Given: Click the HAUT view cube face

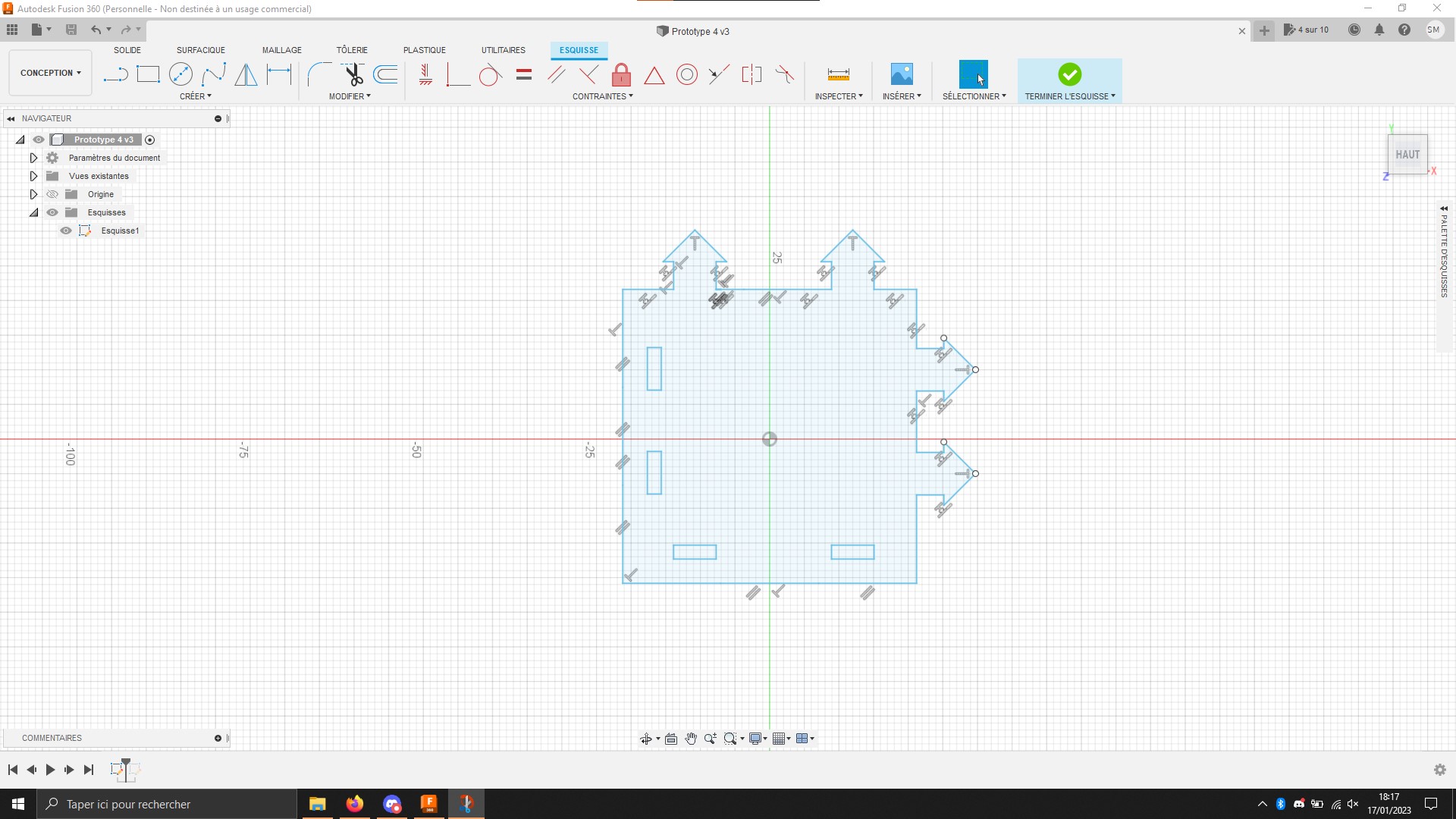Looking at the screenshot, I should [1407, 155].
